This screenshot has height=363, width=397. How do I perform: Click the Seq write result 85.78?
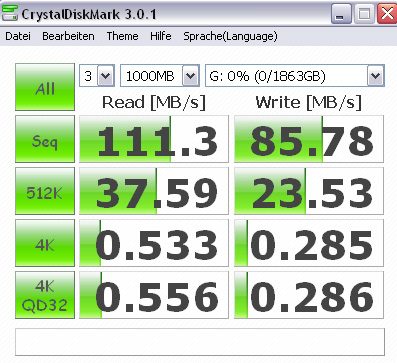[x=309, y=139]
